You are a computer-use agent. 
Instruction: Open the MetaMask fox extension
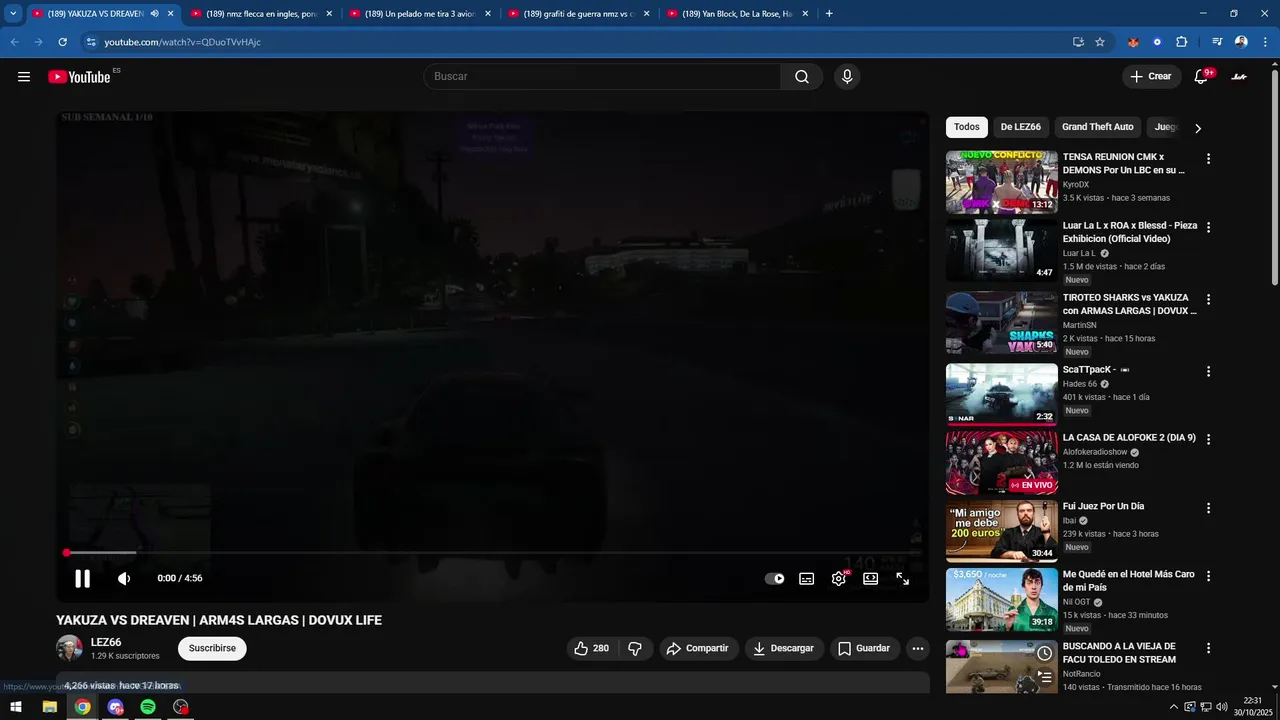click(x=1133, y=42)
